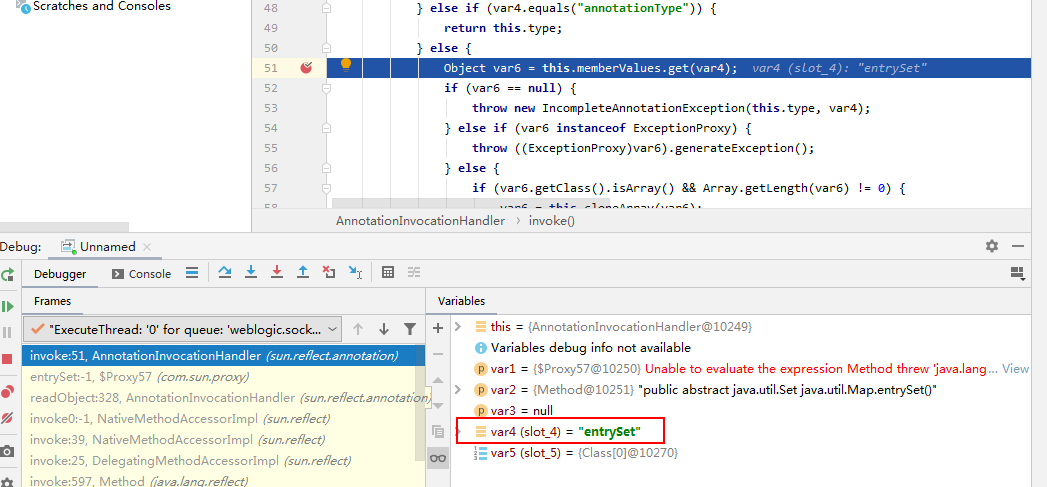Screen dimensions: 1047x487
Task: Select the Debugger tab
Action: click(60, 274)
